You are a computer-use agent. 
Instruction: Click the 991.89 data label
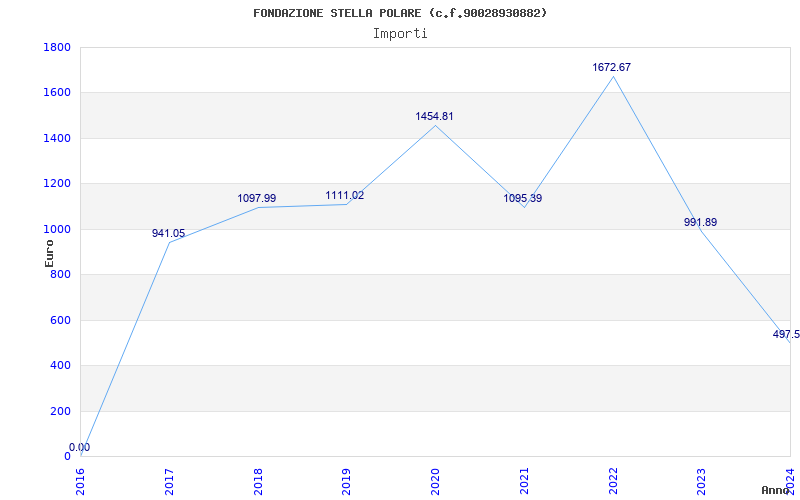[700, 222]
